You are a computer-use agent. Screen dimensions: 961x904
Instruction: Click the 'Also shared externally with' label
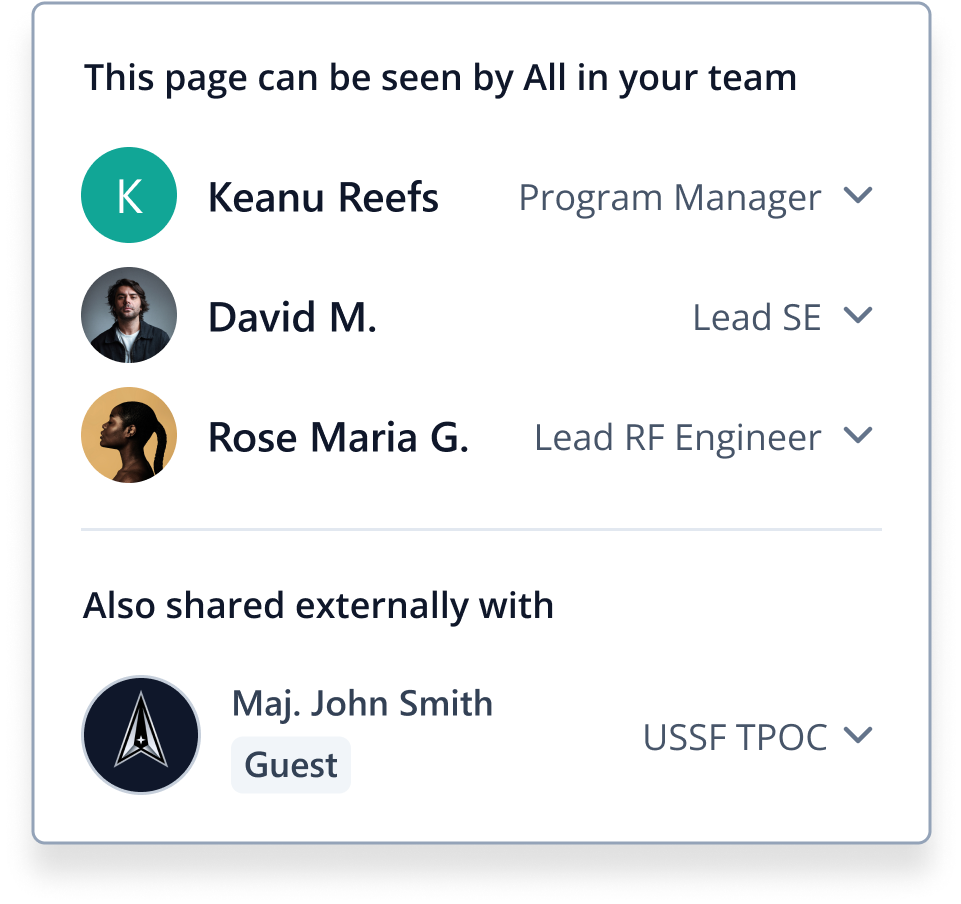point(318,605)
